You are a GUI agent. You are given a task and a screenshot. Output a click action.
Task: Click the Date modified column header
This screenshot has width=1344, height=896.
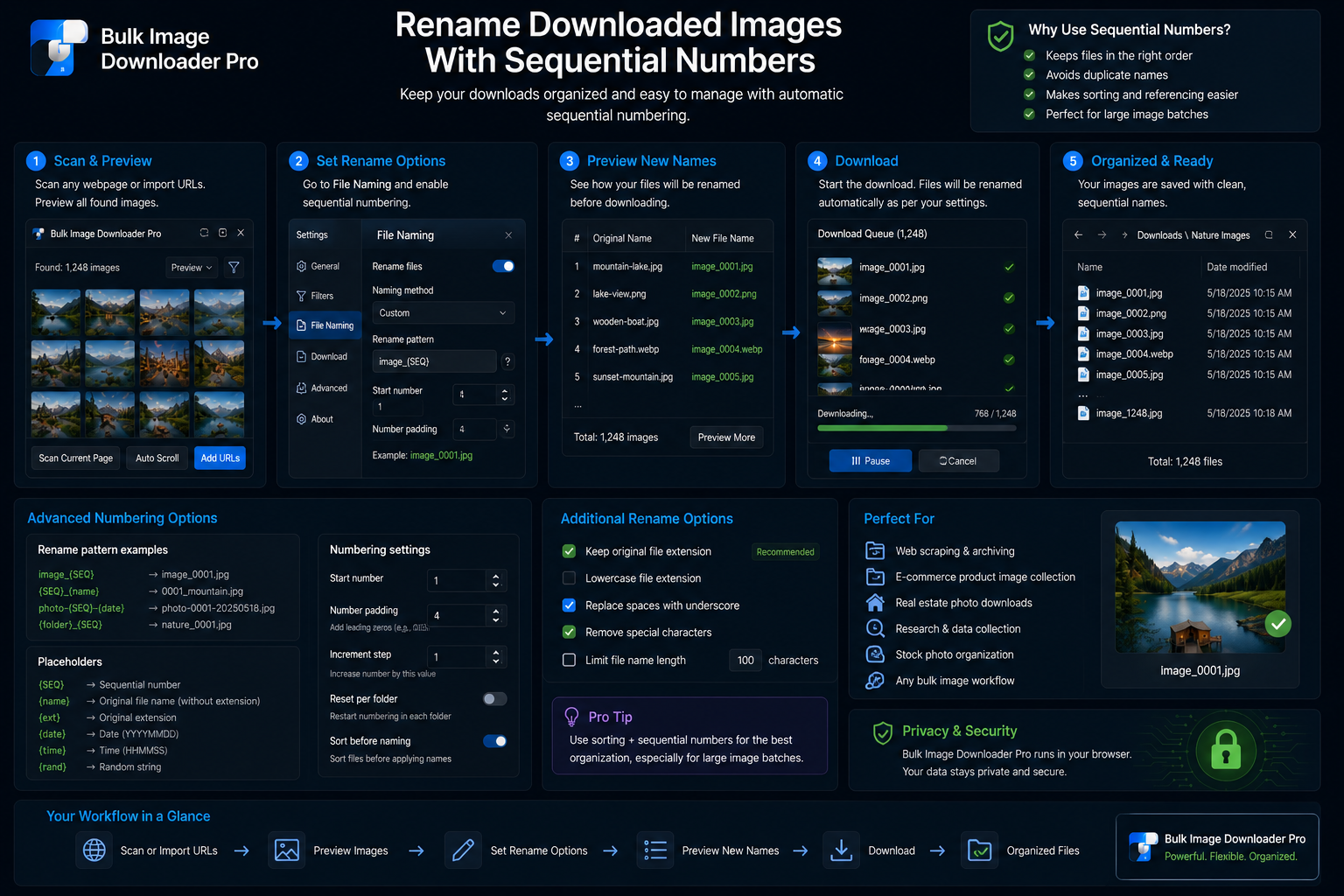[x=1236, y=267]
